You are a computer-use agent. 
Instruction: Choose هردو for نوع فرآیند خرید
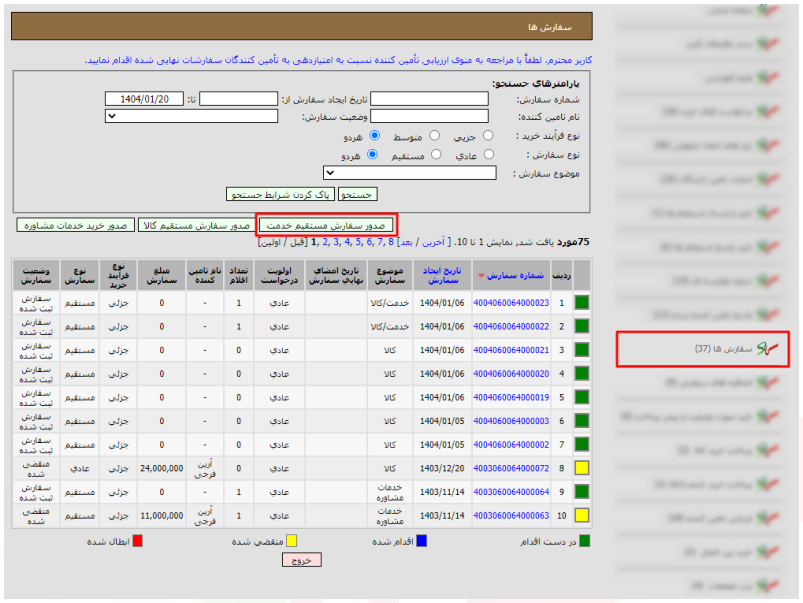click(375, 135)
